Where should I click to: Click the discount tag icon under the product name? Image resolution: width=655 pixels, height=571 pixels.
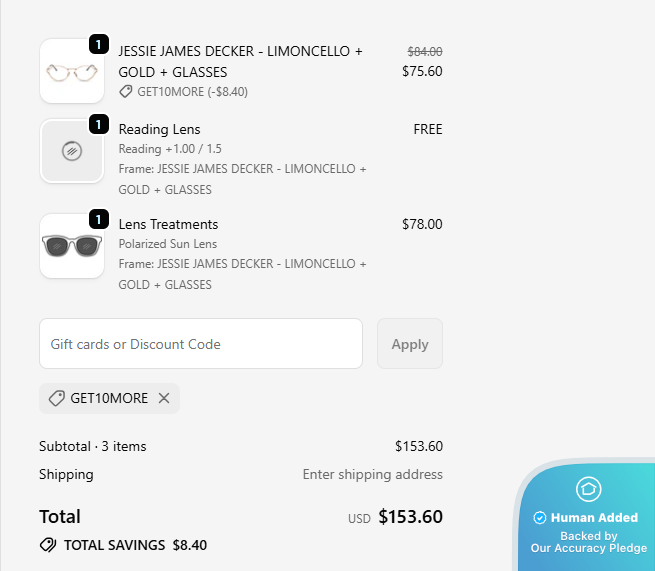[x=126, y=91]
